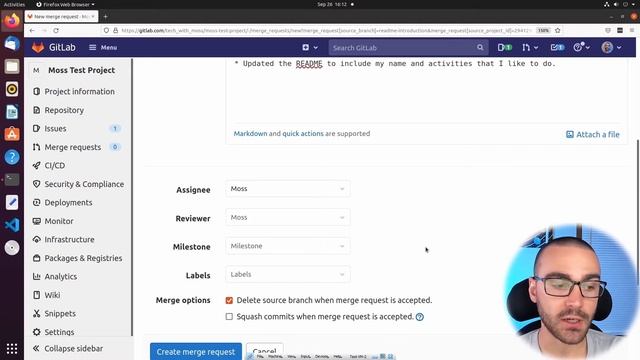This screenshot has width=640, height=360.
Task: Open the user avatar menu
Action: pyautogui.click(x=611, y=47)
